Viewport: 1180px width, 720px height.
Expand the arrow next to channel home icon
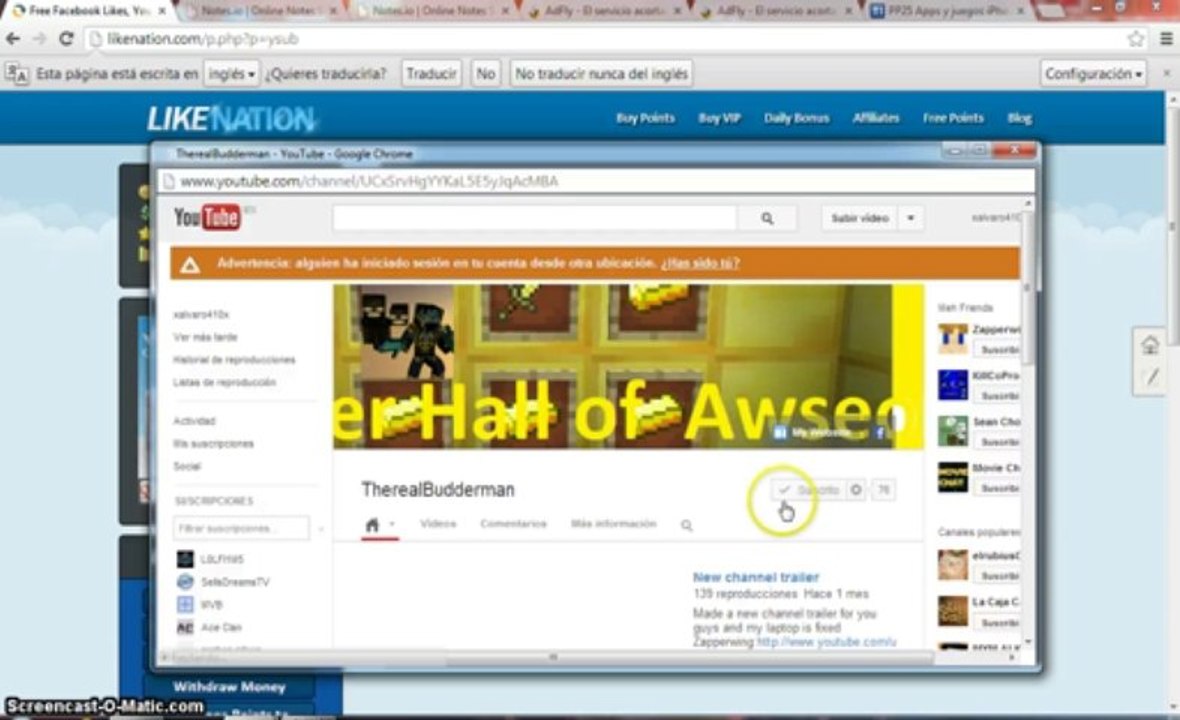pos(392,524)
